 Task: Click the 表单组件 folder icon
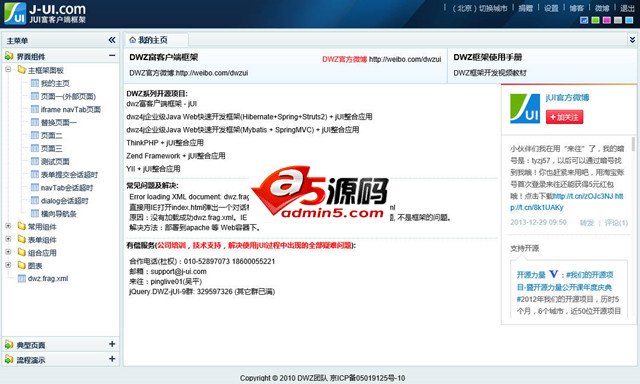pyautogui.click(x=22, y=239)
